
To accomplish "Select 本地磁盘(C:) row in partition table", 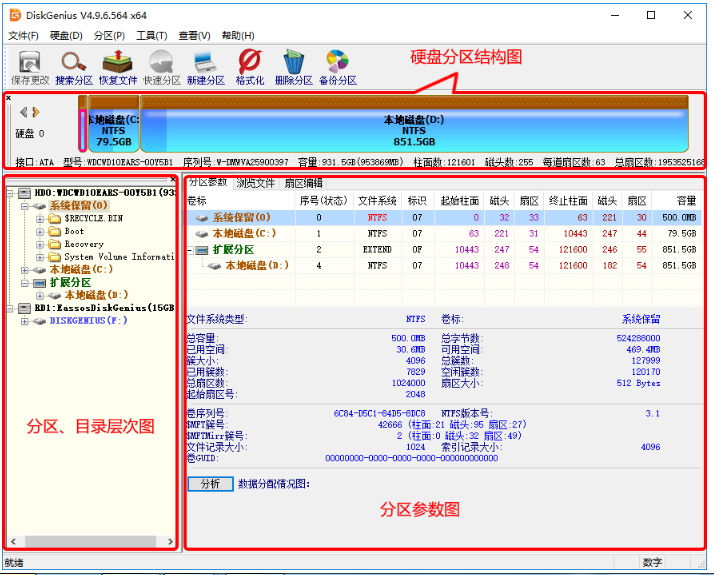I will (444, 234).
